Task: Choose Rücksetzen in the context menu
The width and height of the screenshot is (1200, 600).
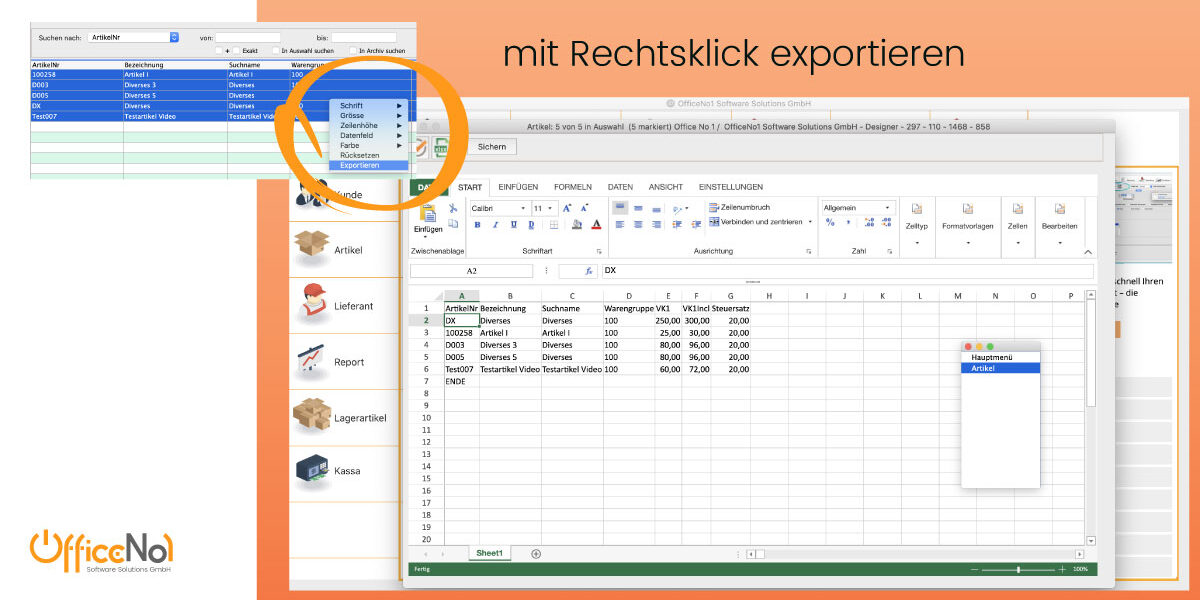Action: pyautogui.click(x=369, y=155)
